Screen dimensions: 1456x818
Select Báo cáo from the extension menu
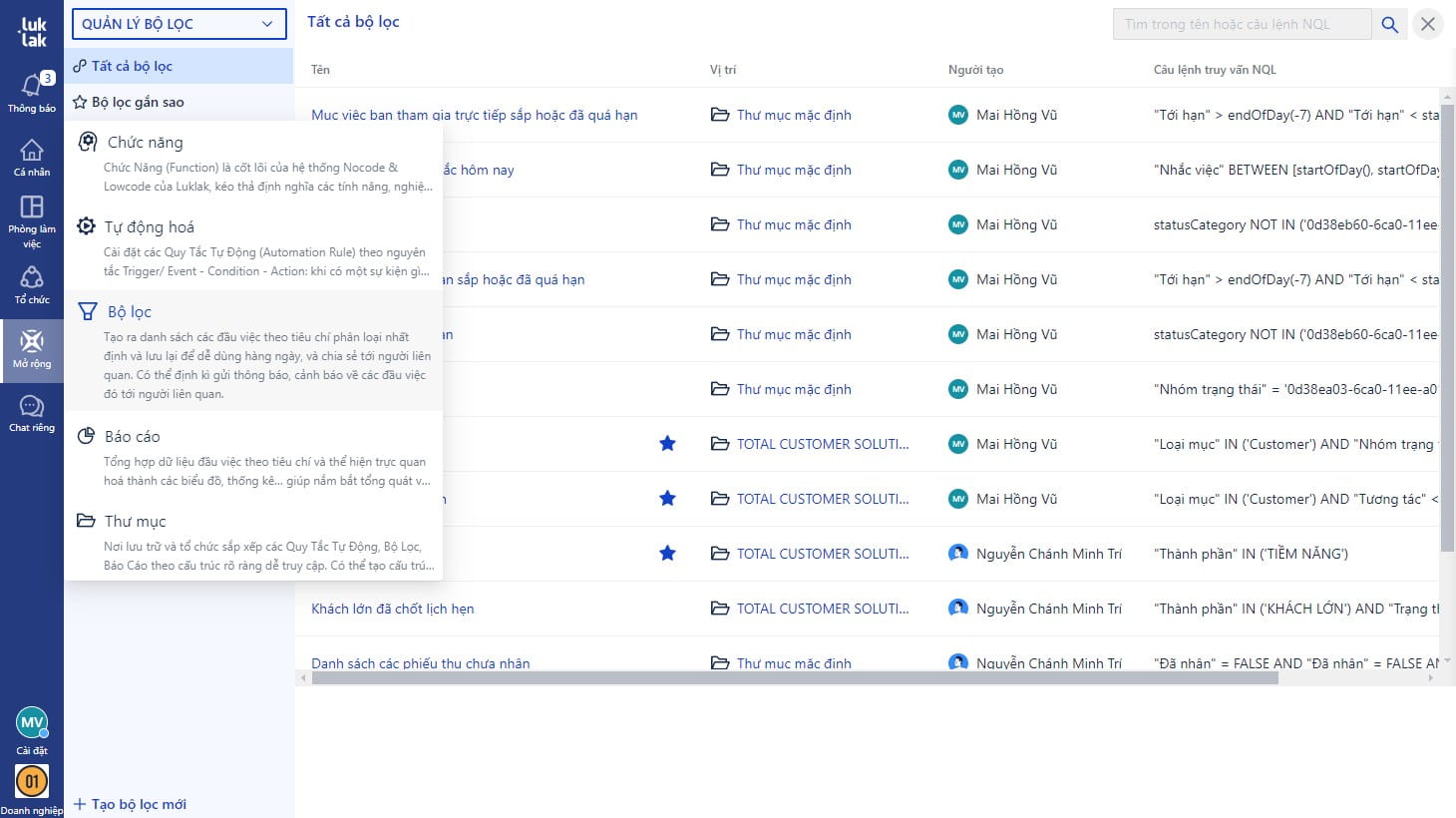[132, 437]
